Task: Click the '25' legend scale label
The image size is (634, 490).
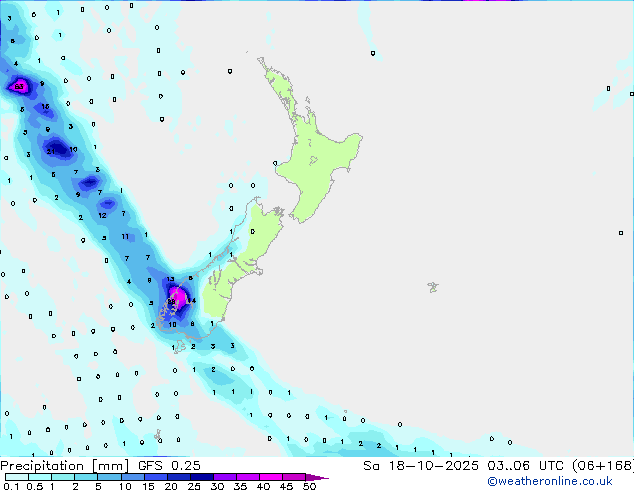Action: [x=194, y=486]
